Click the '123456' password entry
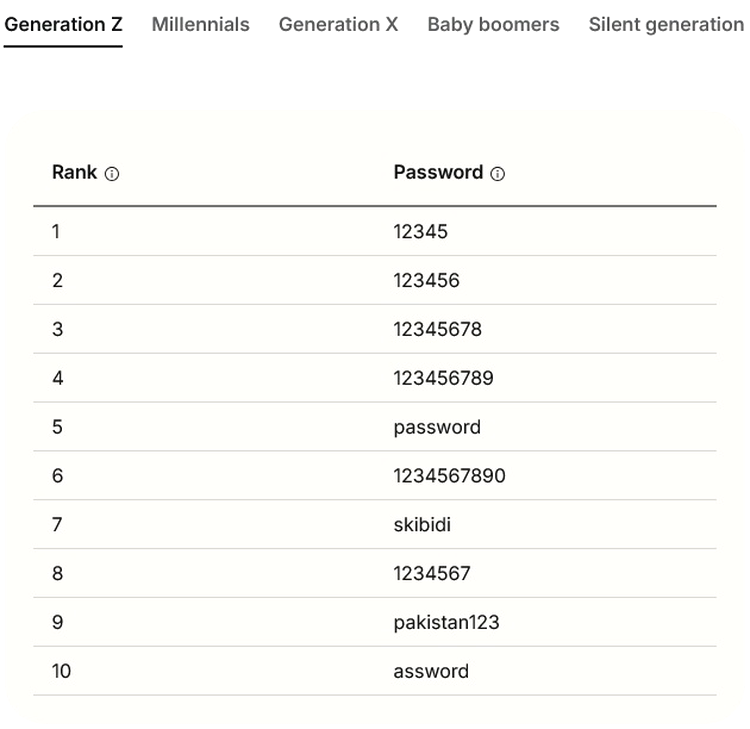750x729 pixels. 426,280
